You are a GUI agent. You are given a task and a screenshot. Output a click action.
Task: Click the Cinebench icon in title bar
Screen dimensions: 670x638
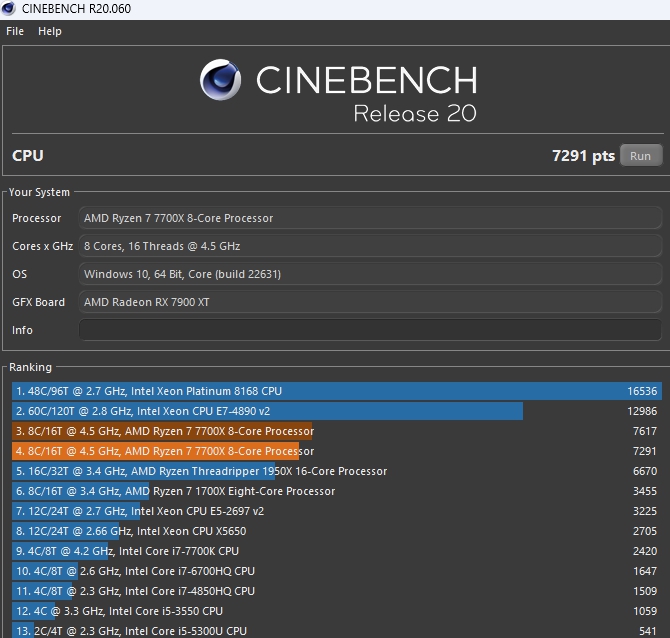point(8,8)
